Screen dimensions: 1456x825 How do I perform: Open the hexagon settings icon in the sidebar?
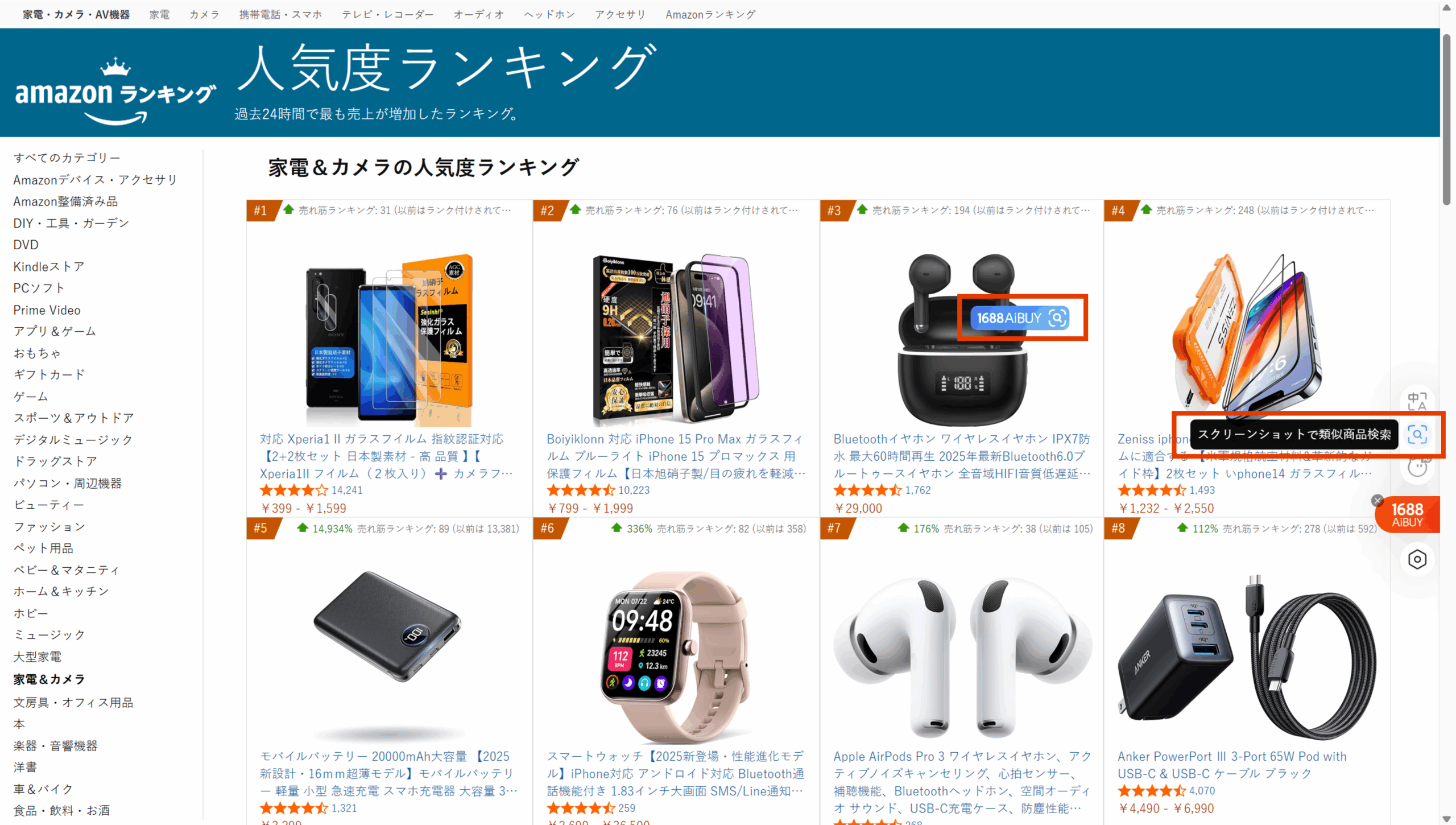[1417, 559]
